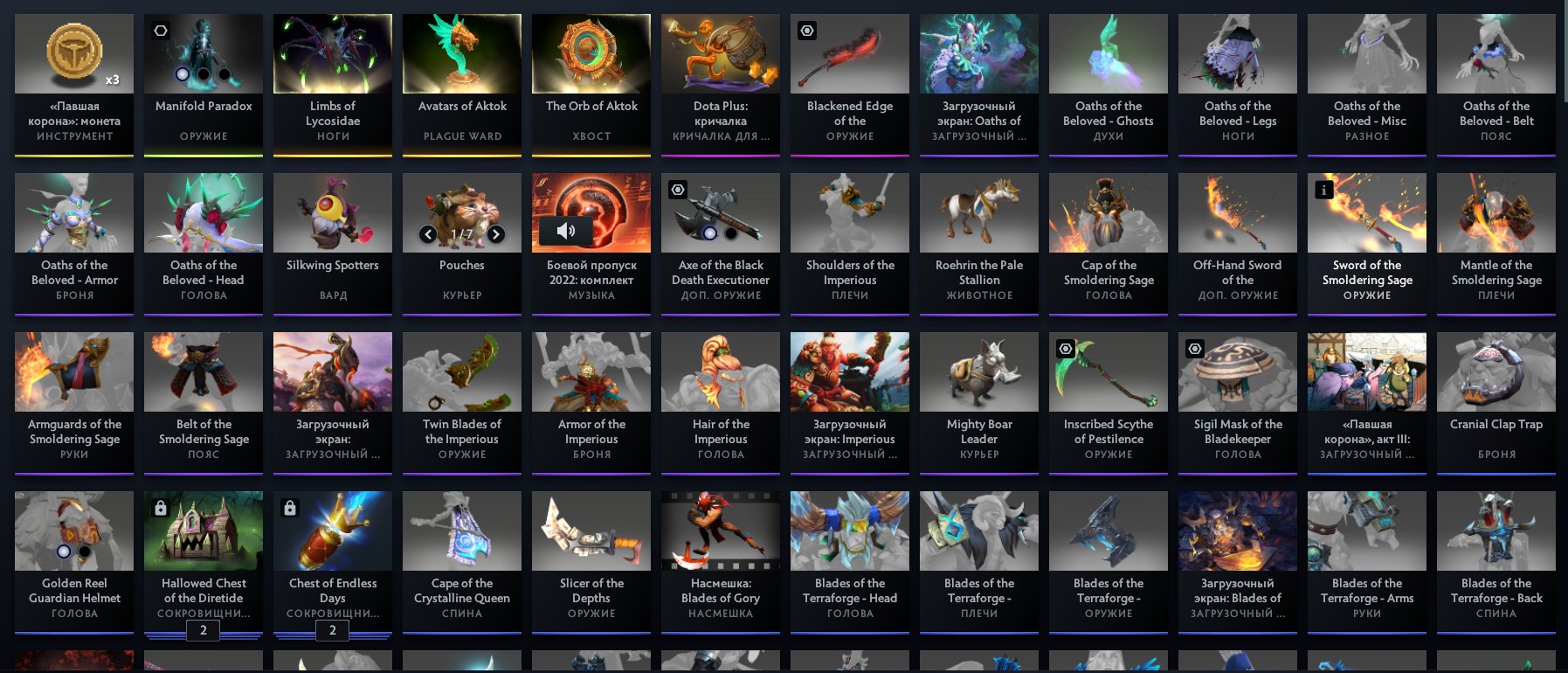Viewport: 1568px width, 673px height.
Task: Click the info icon on Sword of the Smoldering Sage
Action: (1324, 190)
